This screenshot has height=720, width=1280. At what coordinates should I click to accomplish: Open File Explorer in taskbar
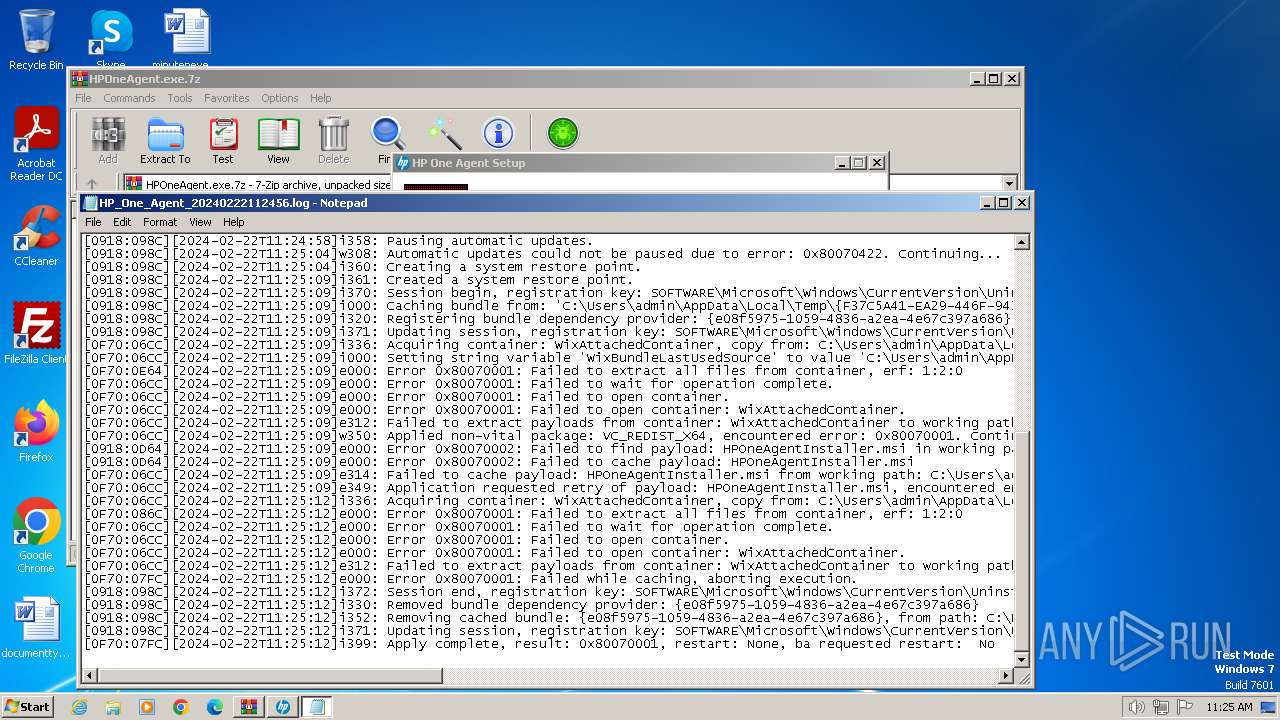tap(113, 707)
